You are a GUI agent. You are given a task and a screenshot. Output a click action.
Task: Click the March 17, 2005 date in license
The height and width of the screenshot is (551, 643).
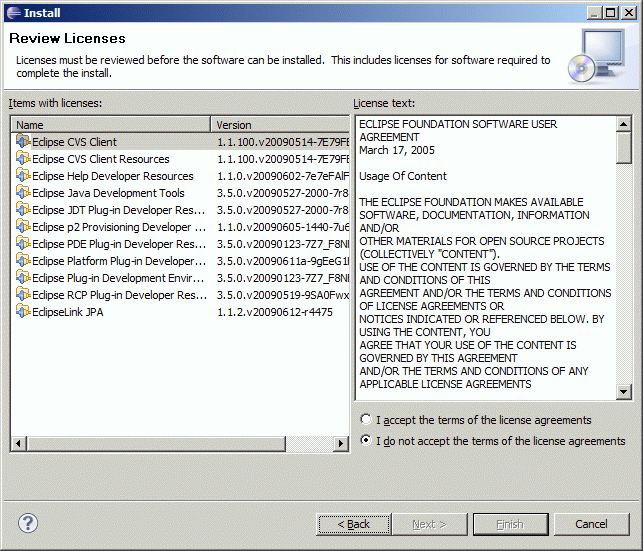[397, 150]
